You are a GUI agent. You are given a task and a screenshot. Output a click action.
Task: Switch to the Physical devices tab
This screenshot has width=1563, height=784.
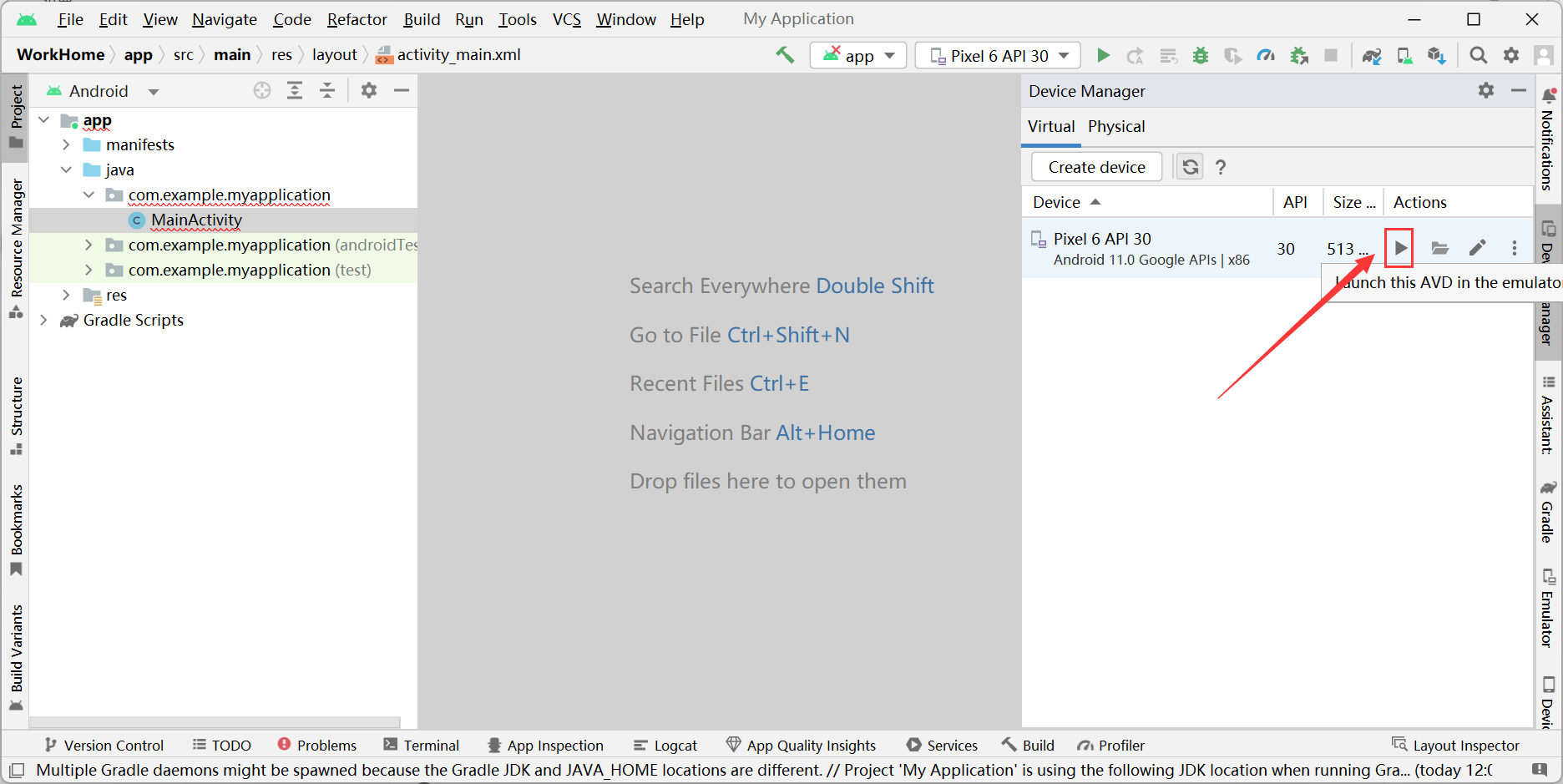click(1116, 126)
